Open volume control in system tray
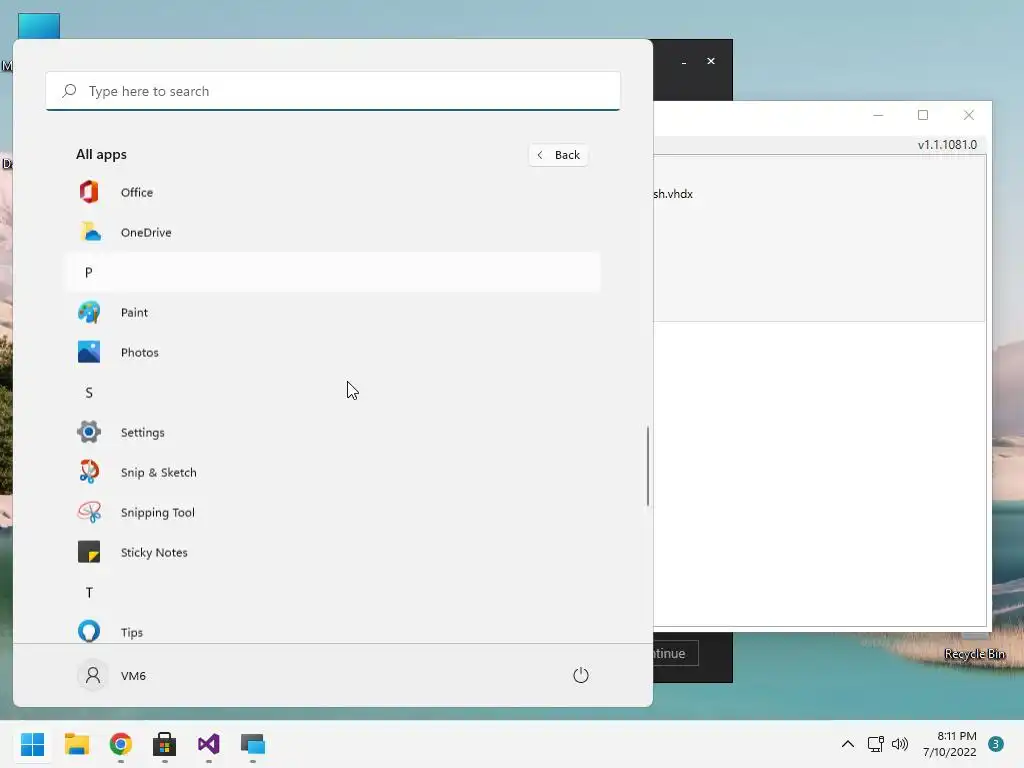Screen dimensions: 1024x768 click(900, 744)
